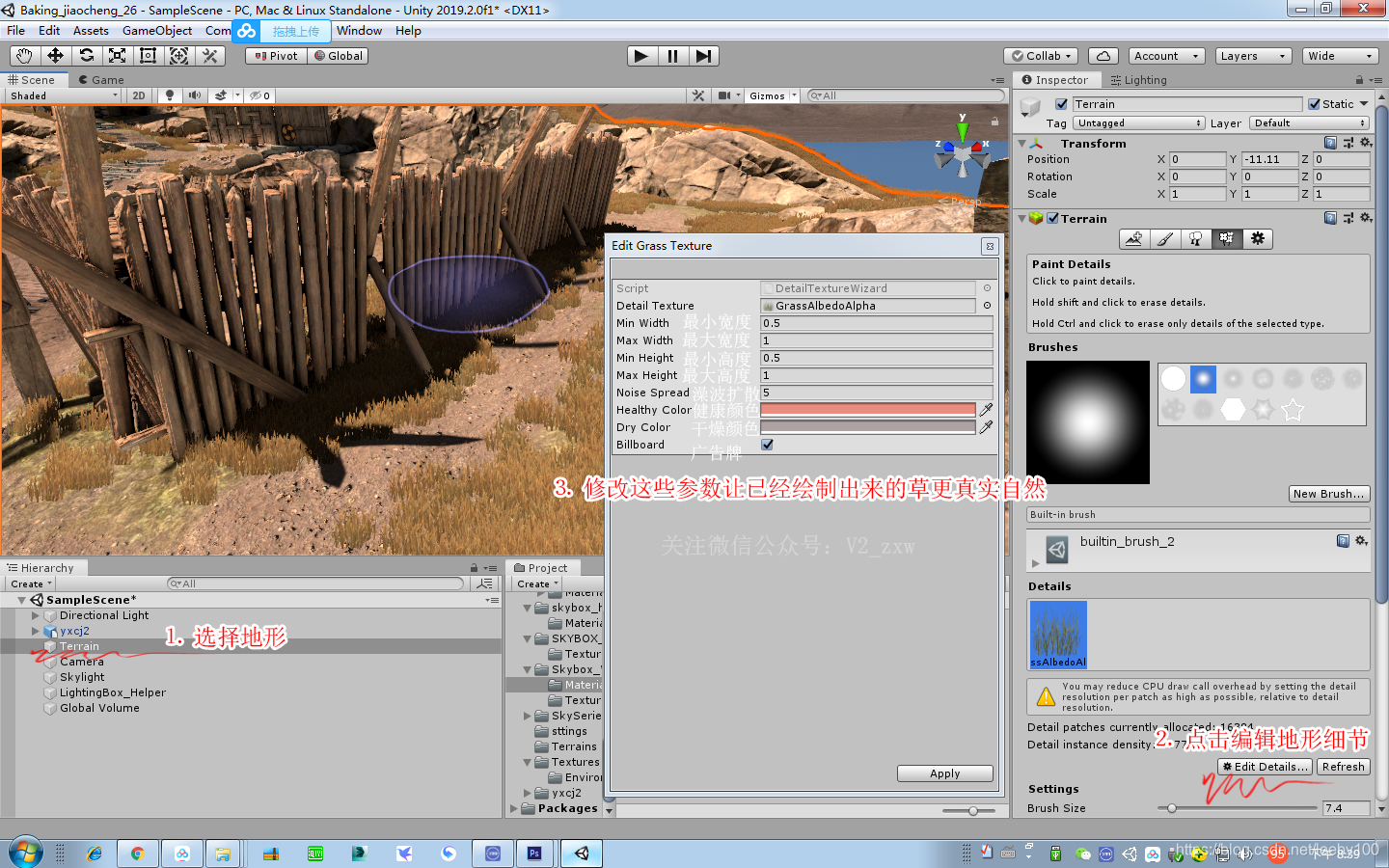The width and height of the screenshot is (1389, 868).
Task: Open Terrain component gear menu
Action: (x=1366, y=218)
